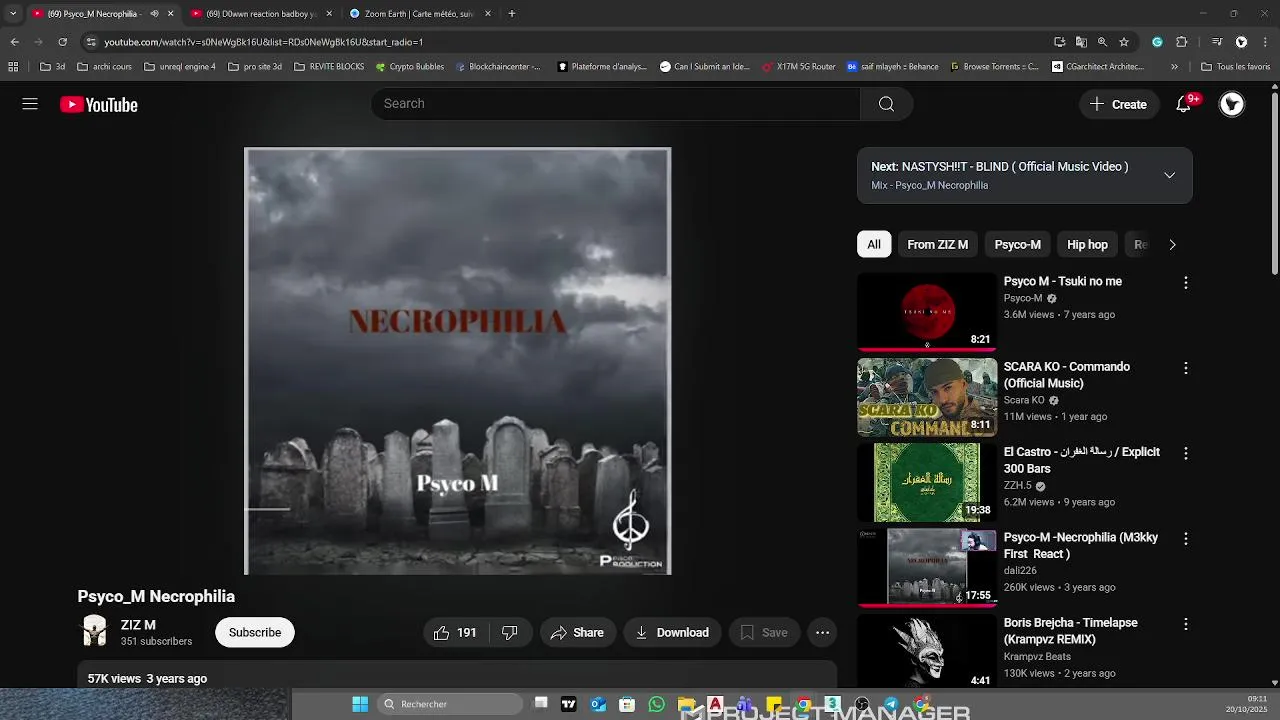Click the search magnifier button
The width and height of the screenshot is (1280, 720).
(886, 104)
